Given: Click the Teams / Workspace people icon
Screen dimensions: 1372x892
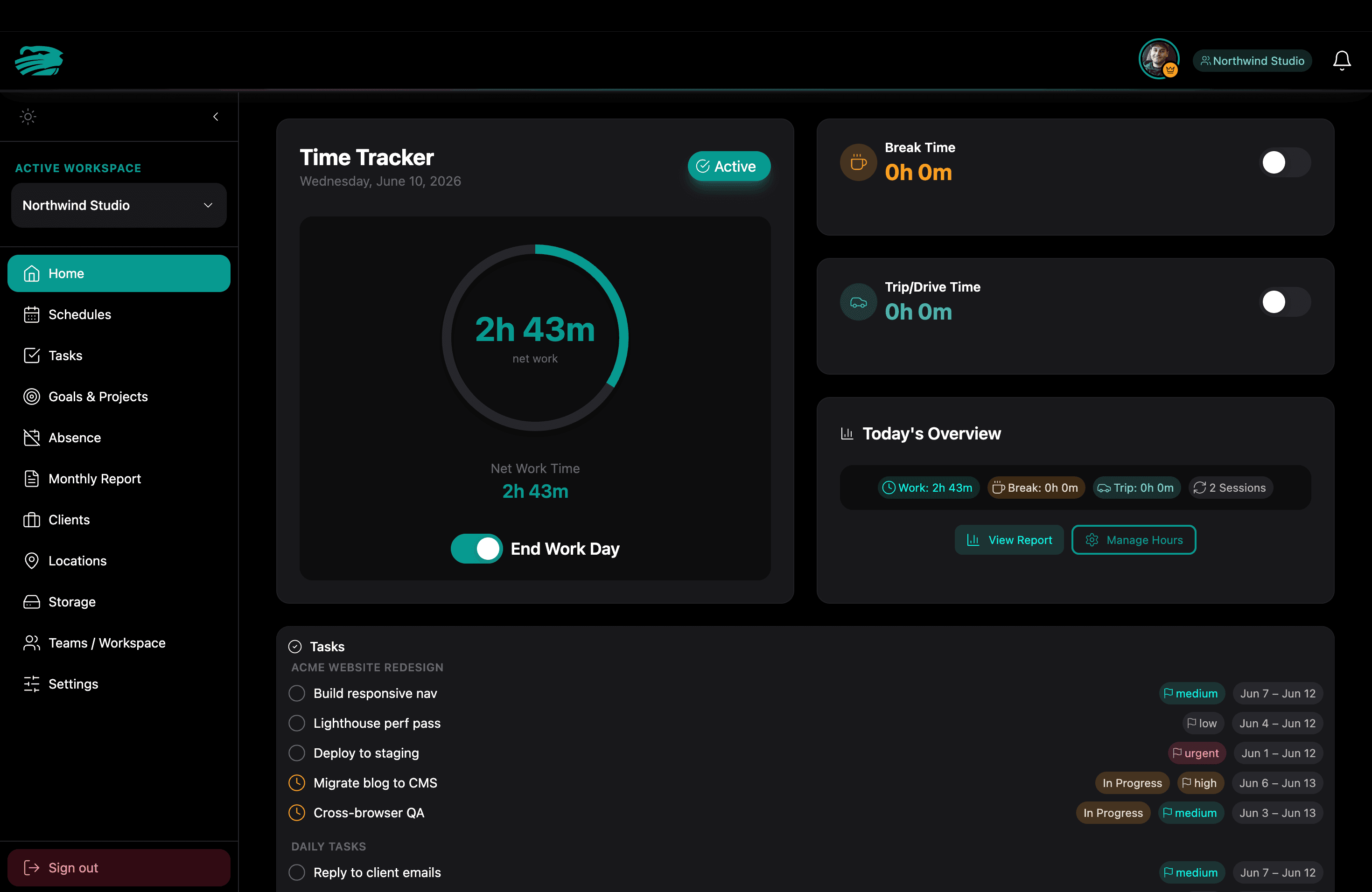Looking at the screenshot, I should (32, 642).
